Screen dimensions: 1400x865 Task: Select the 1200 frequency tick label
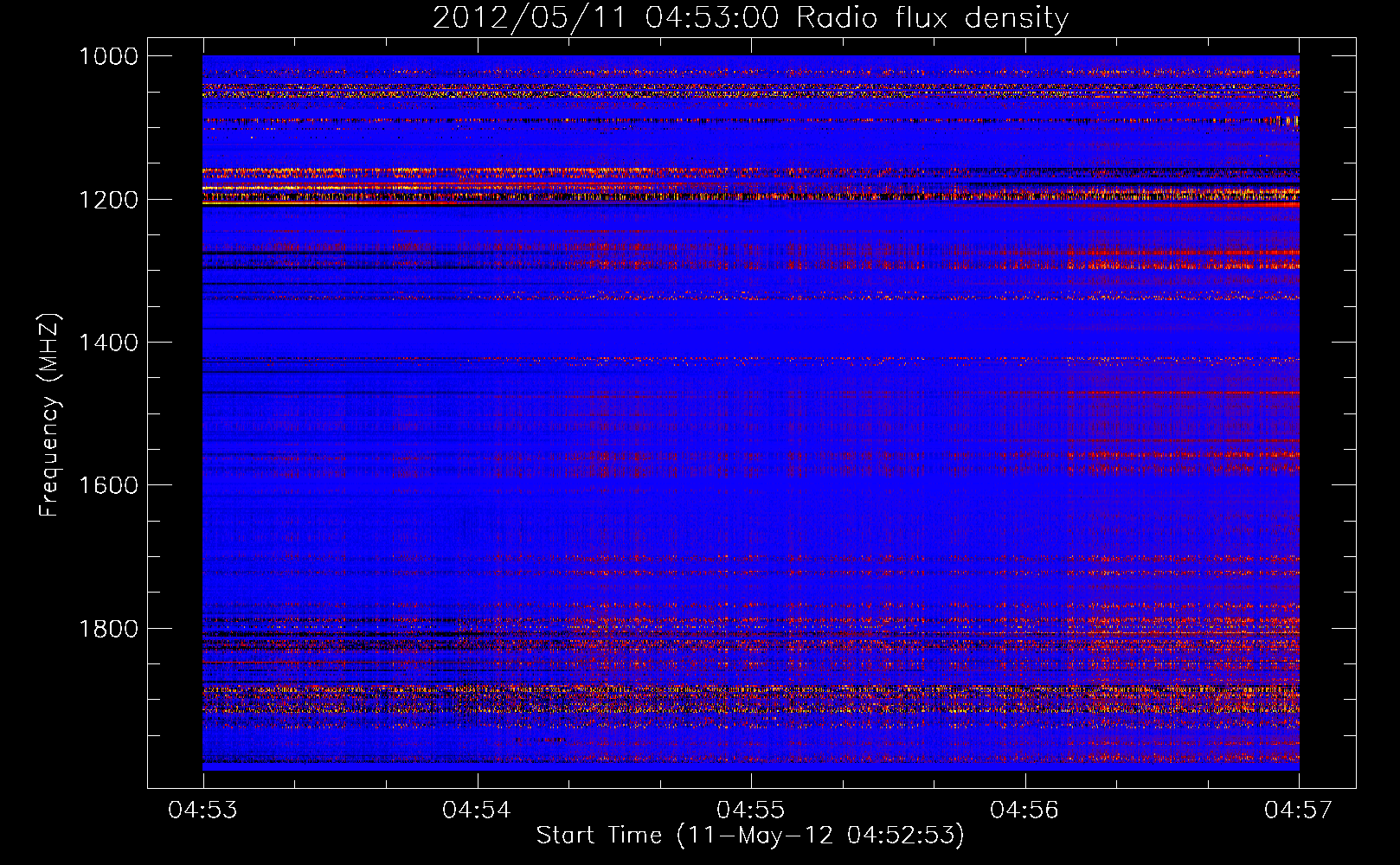108,200
